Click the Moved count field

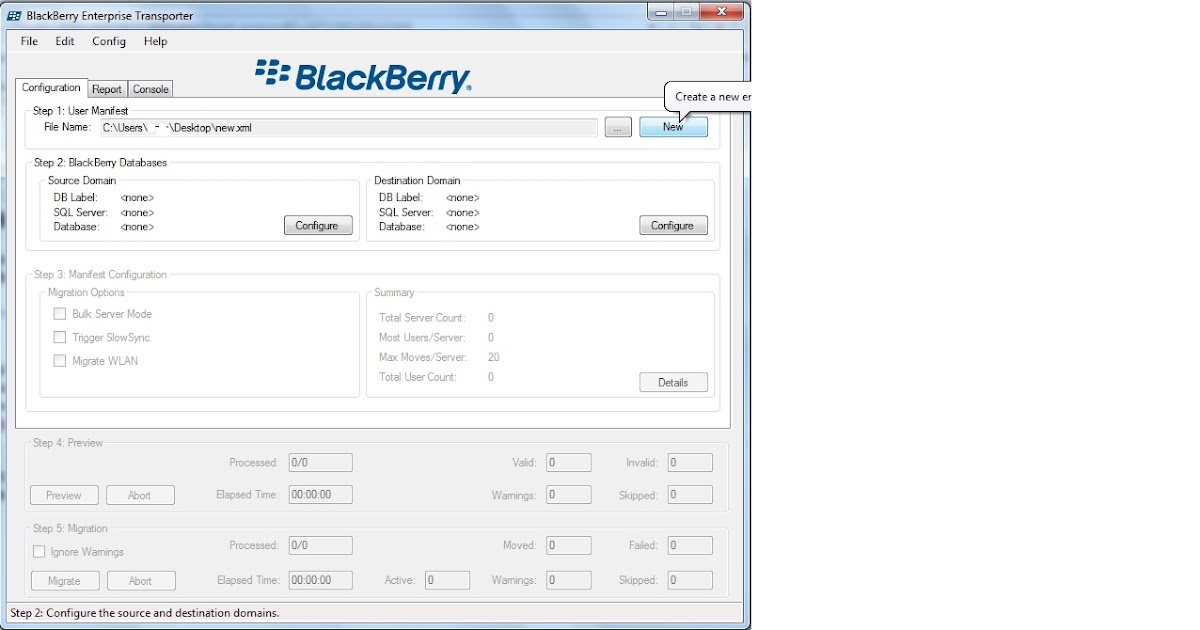pos(568,546)
